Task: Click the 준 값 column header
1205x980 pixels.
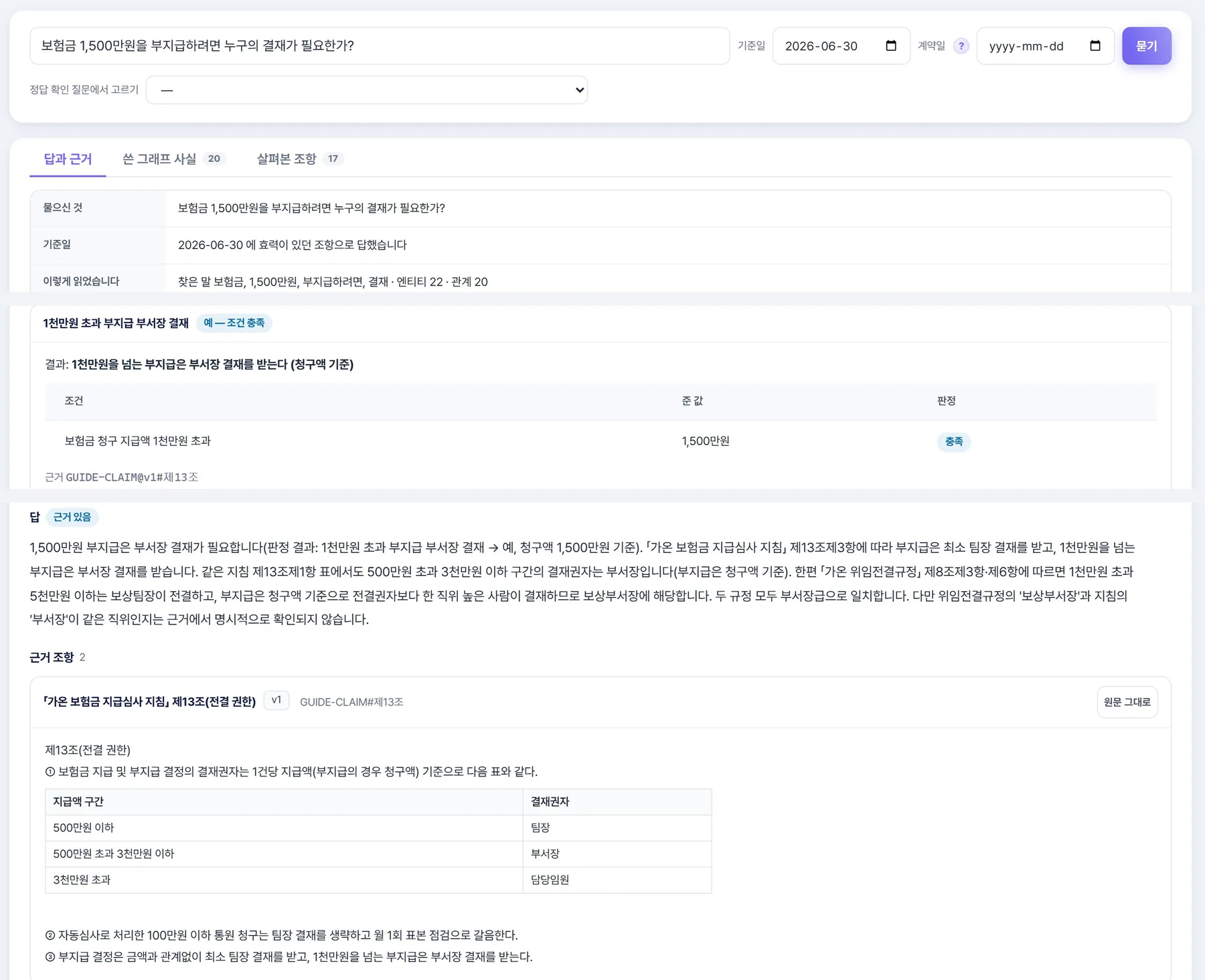Action: tap(692, 401)
